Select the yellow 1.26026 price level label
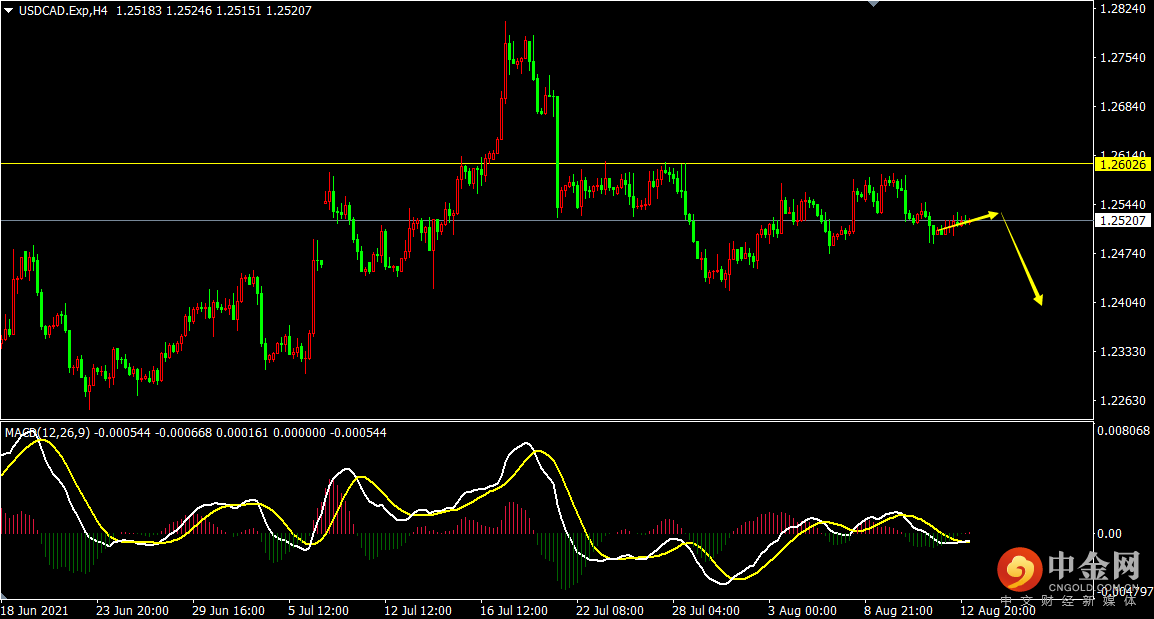The image size is (1154, 619). (x=1122, y=164)
